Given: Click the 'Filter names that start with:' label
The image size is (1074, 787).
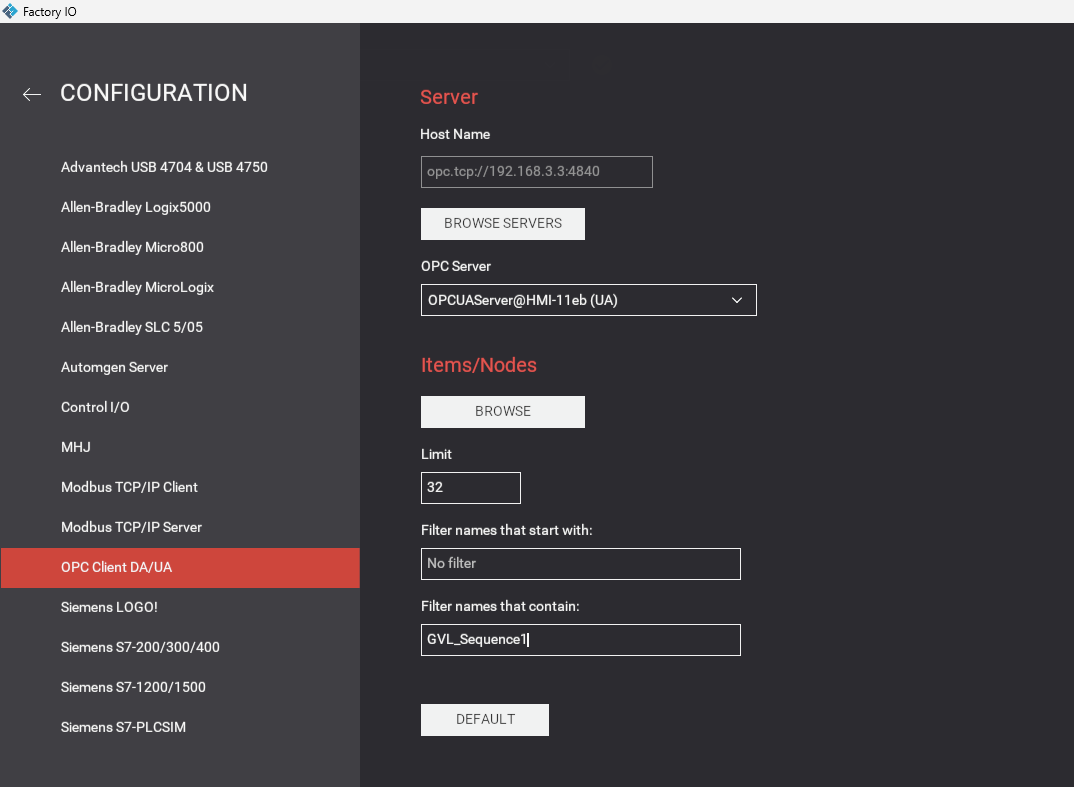Looking at the screenshot, I should [506, 530].
